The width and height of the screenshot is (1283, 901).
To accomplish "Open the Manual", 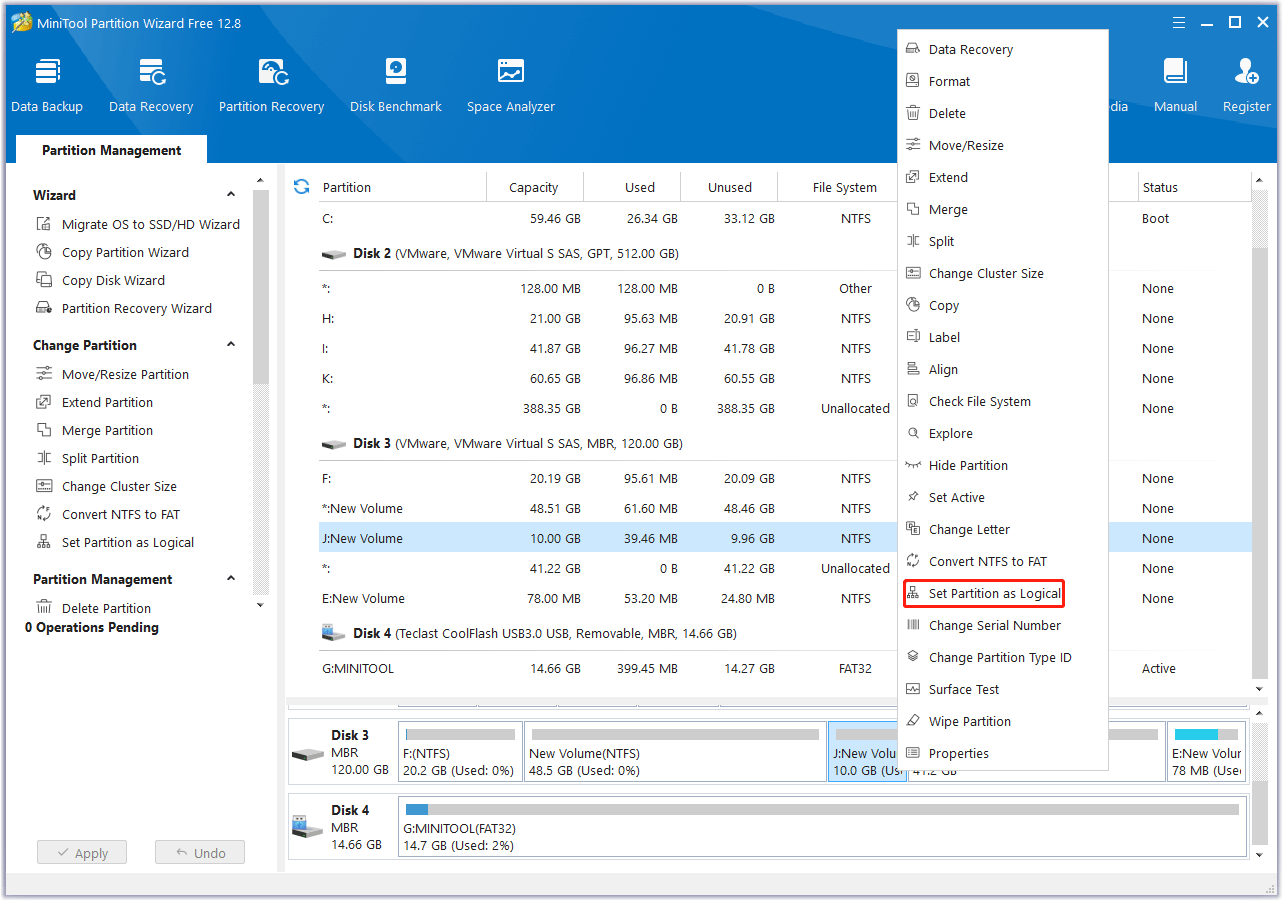I will tap(1175, 82).
